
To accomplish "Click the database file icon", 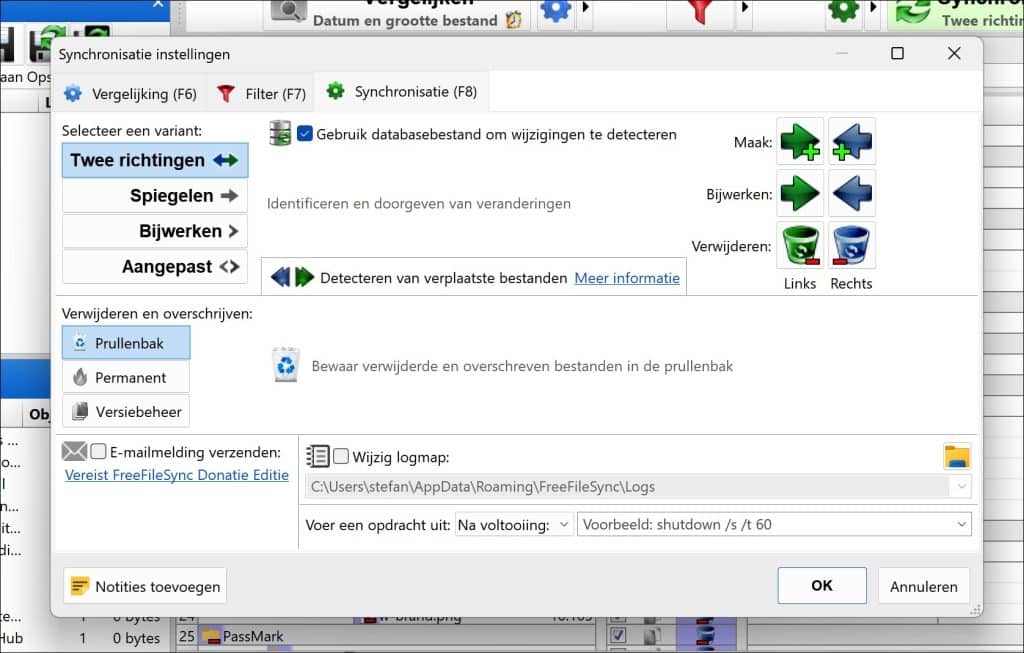I will pos(280,133).
